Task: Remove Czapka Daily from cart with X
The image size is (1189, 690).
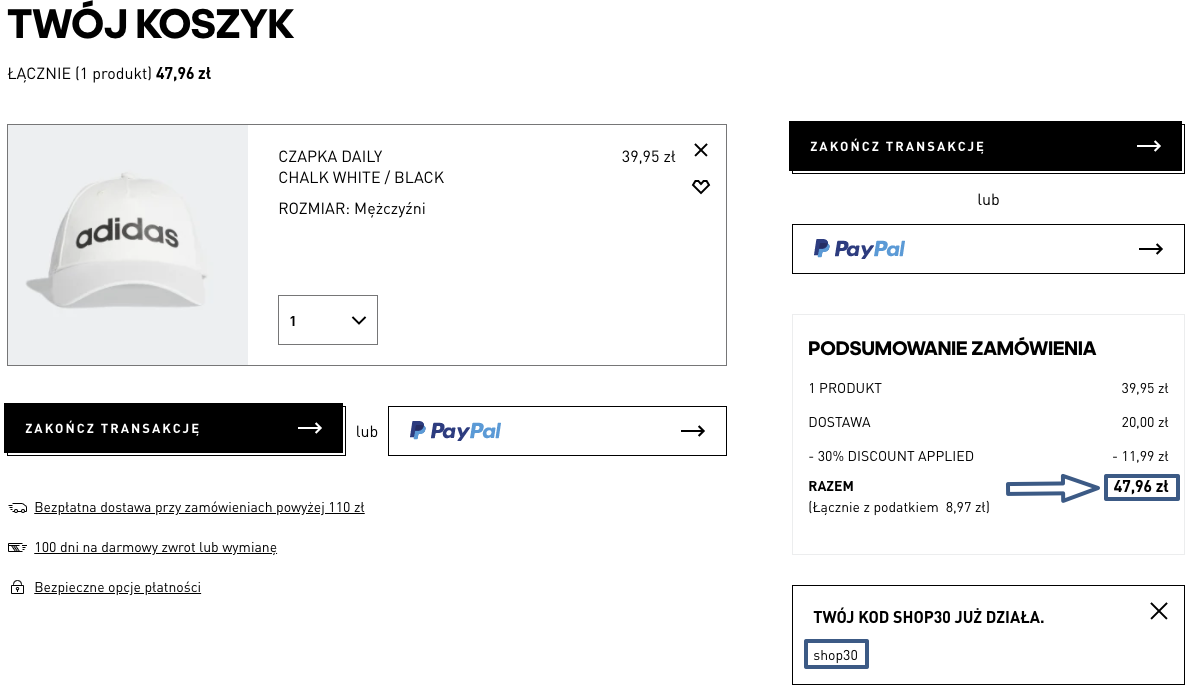Action: click(701, 150)
